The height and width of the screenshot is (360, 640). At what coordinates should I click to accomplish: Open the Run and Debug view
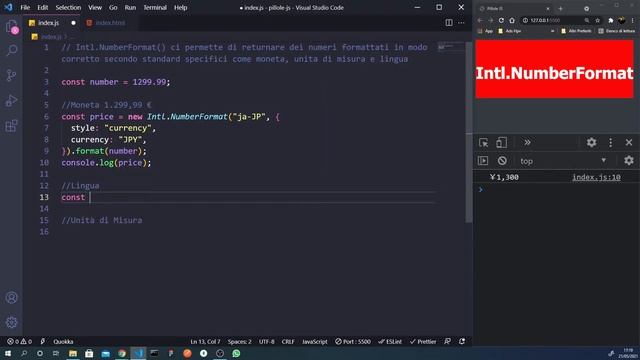coord(12,100)
